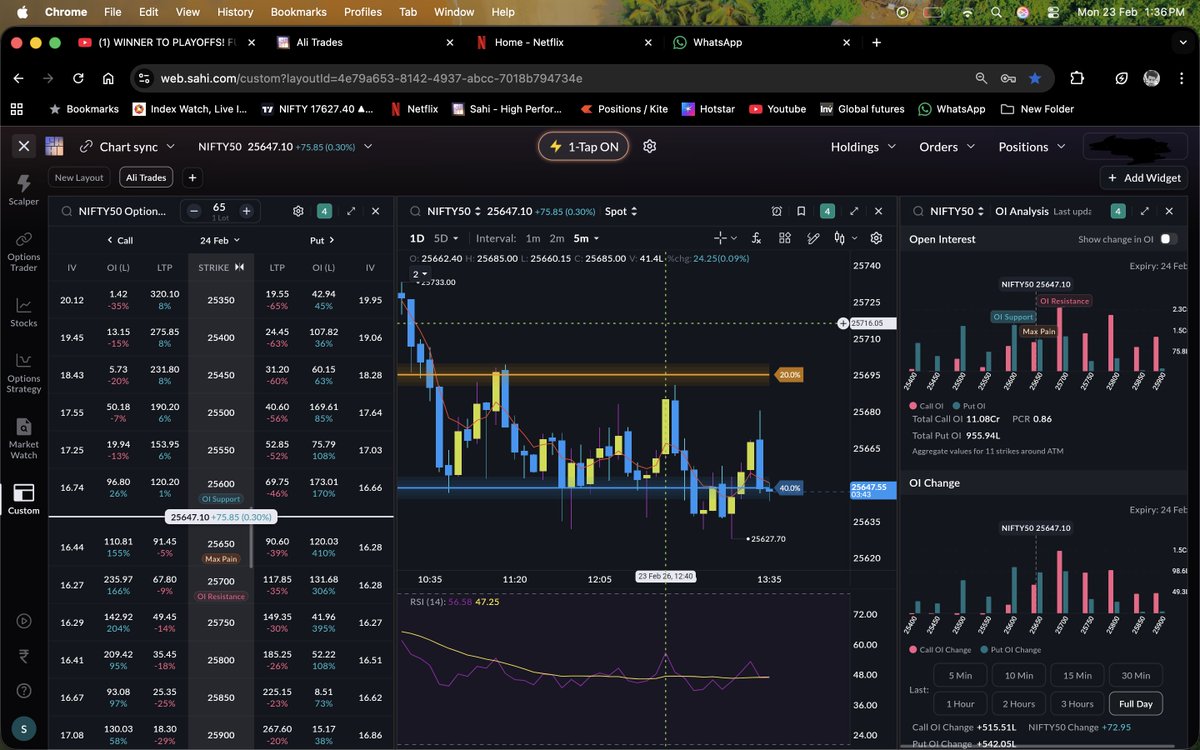Switch to the New Layout tab
Screen dimensions: 1200x750
coord(79,177)
